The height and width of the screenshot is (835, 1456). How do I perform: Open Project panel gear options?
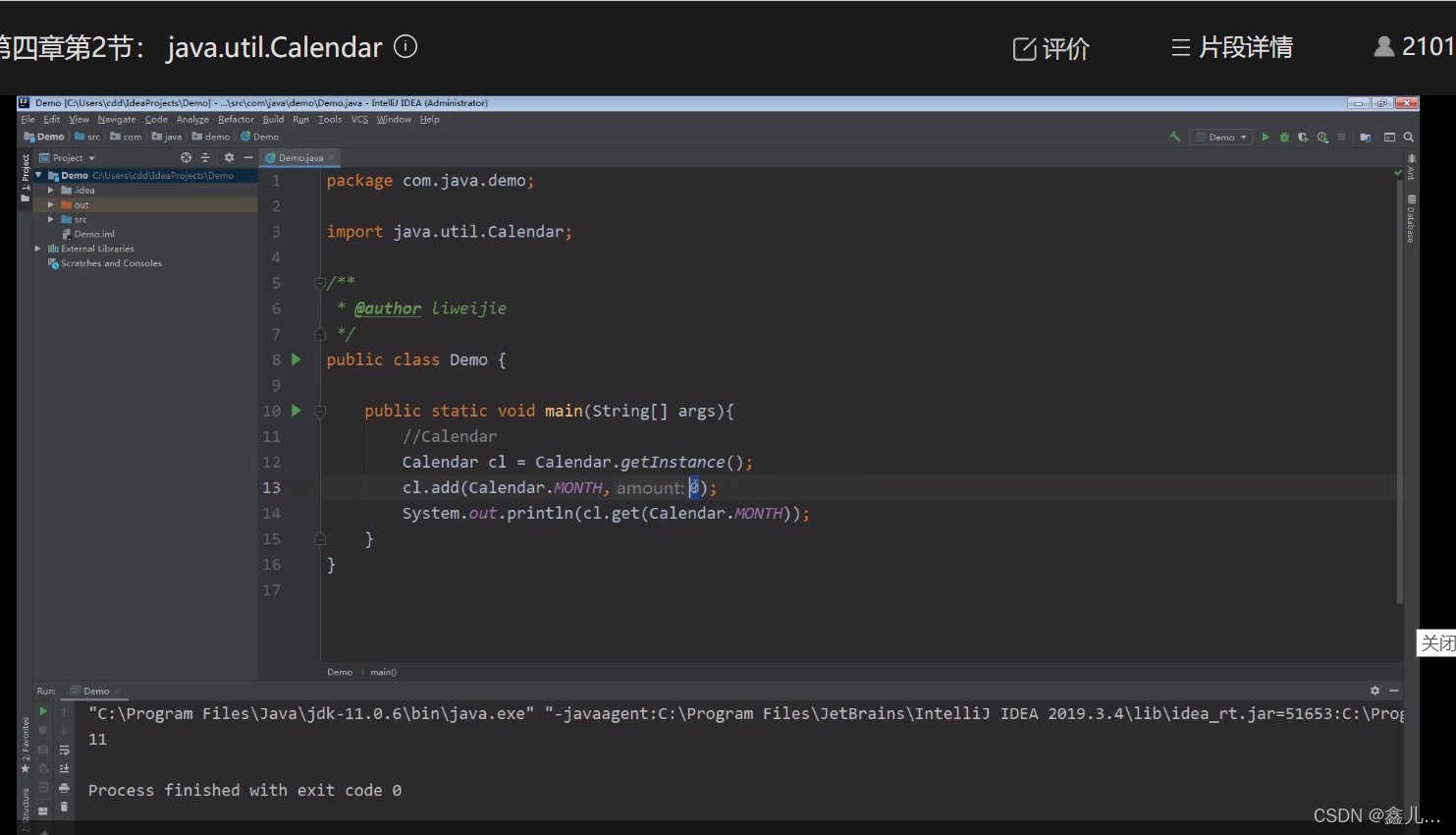[229, 157]
